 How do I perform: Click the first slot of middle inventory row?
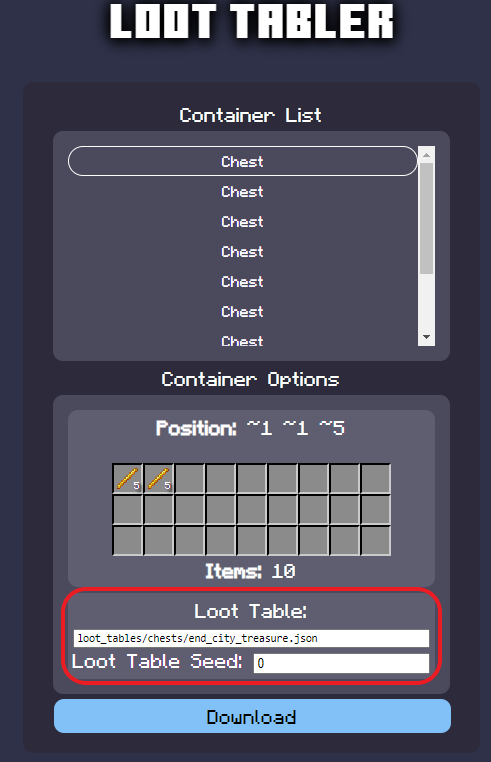pos(128,510)
